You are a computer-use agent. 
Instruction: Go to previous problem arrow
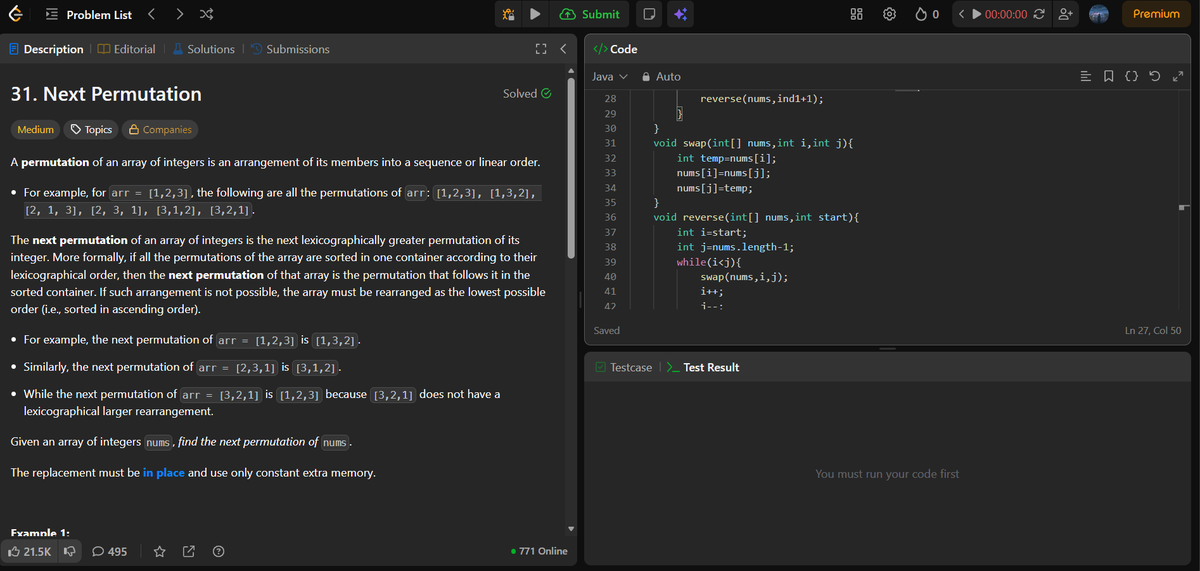(151, 15)
